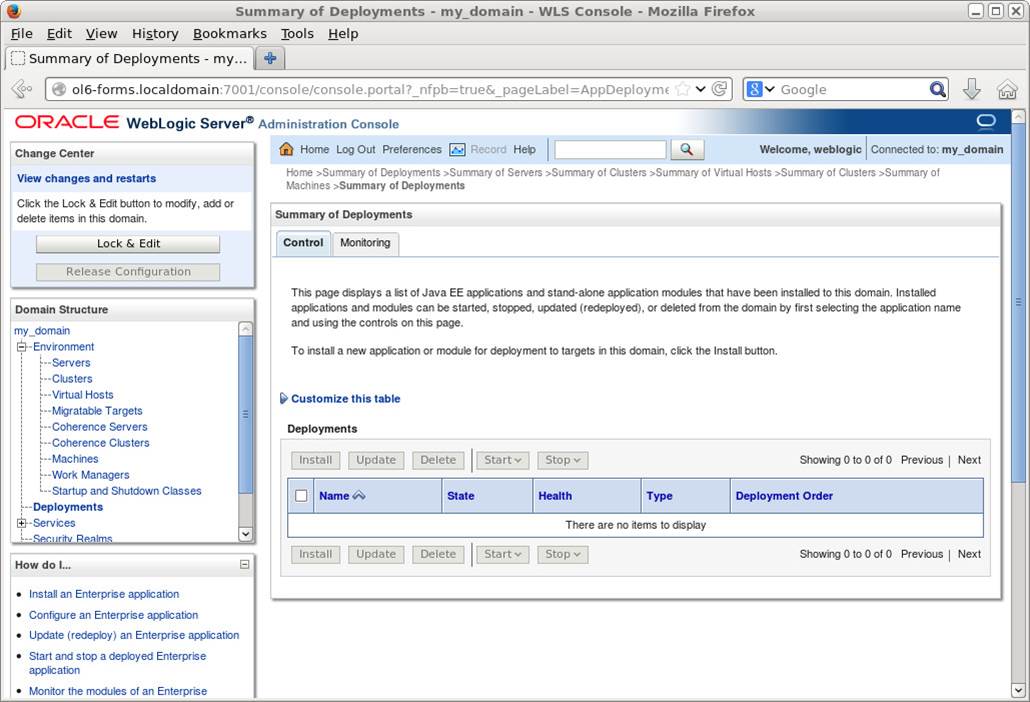Open the Configure an Enterprise application link
This screenshot has height=702, width=1030.
(114, 615)
